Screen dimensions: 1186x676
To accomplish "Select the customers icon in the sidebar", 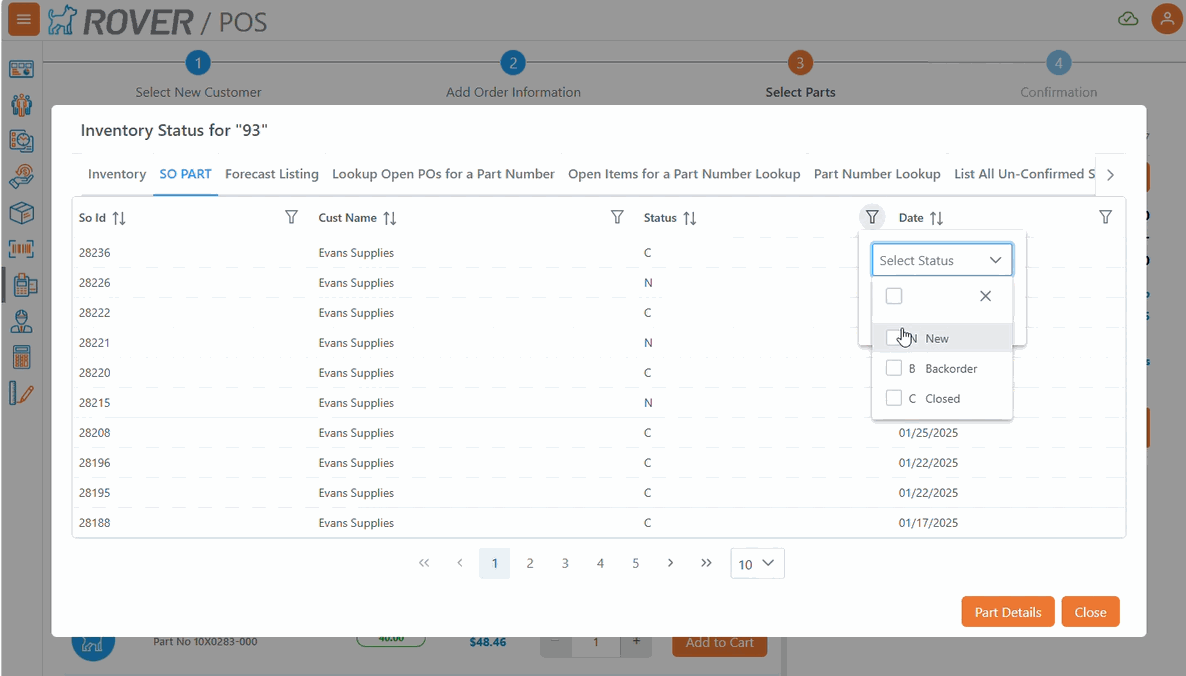I will [x=22, y=105].
